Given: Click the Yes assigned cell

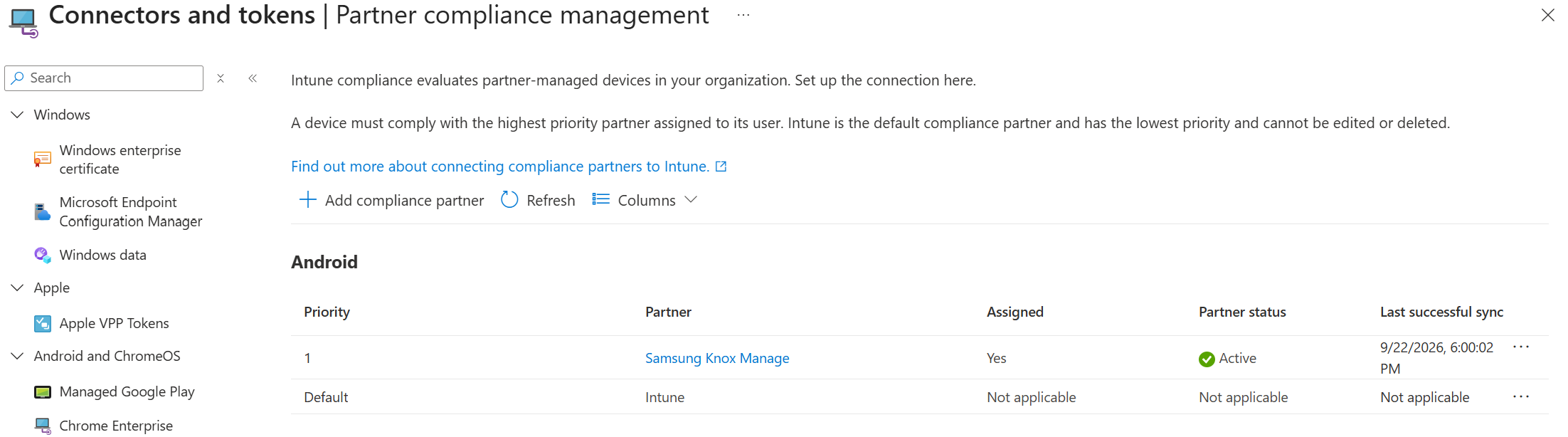Looking at the screenshot, I should coord(996,358).
